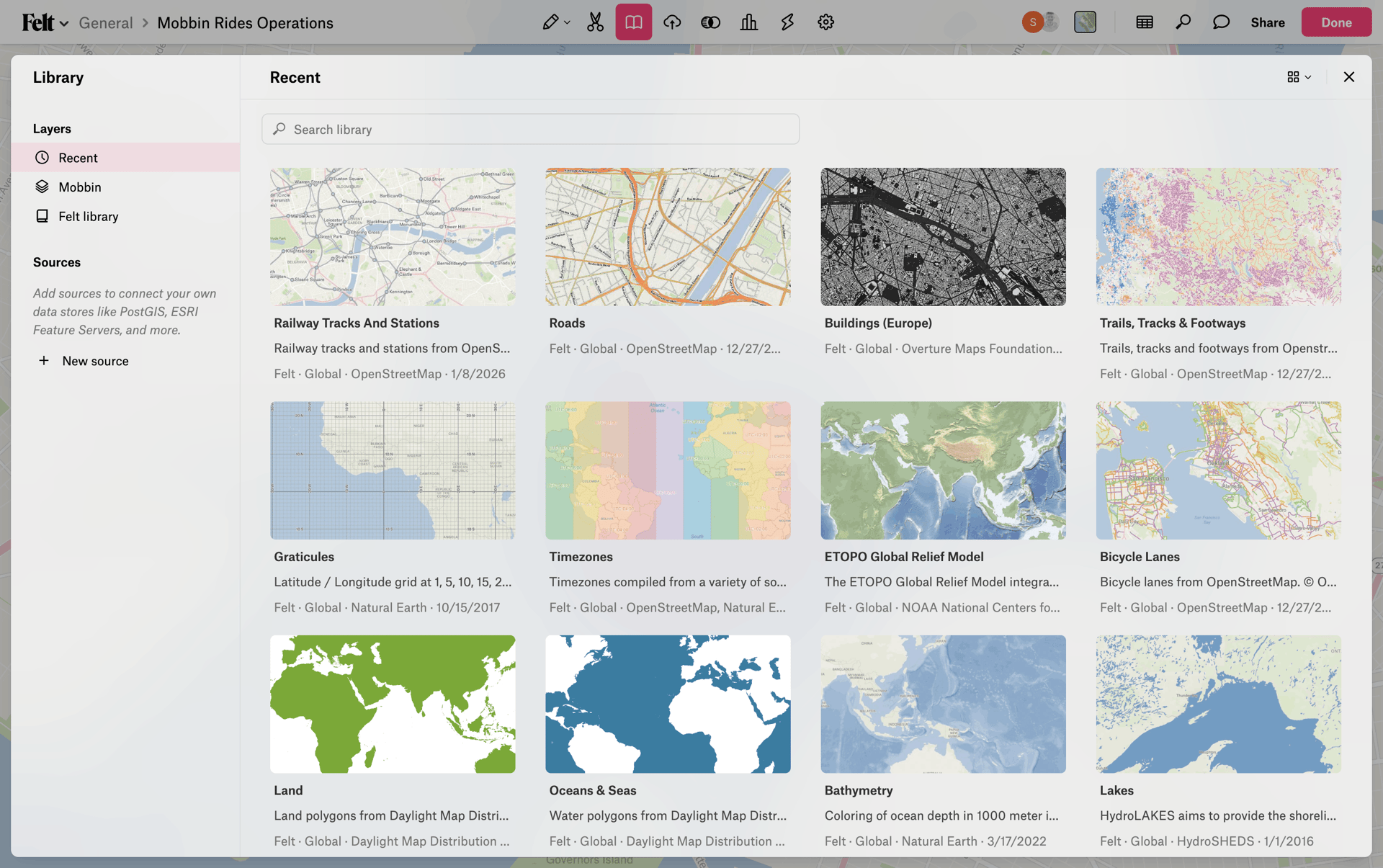Screen dimensions: 1383x868
Task: Click the Graticules card title
Action: [x=304, y=557]
